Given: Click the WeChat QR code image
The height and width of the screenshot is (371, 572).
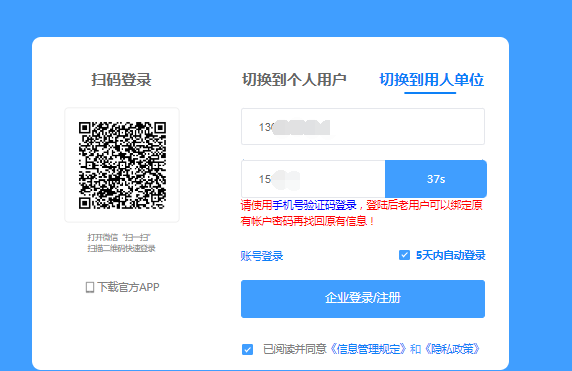Looking at the screenshot, I should [122, 165].
